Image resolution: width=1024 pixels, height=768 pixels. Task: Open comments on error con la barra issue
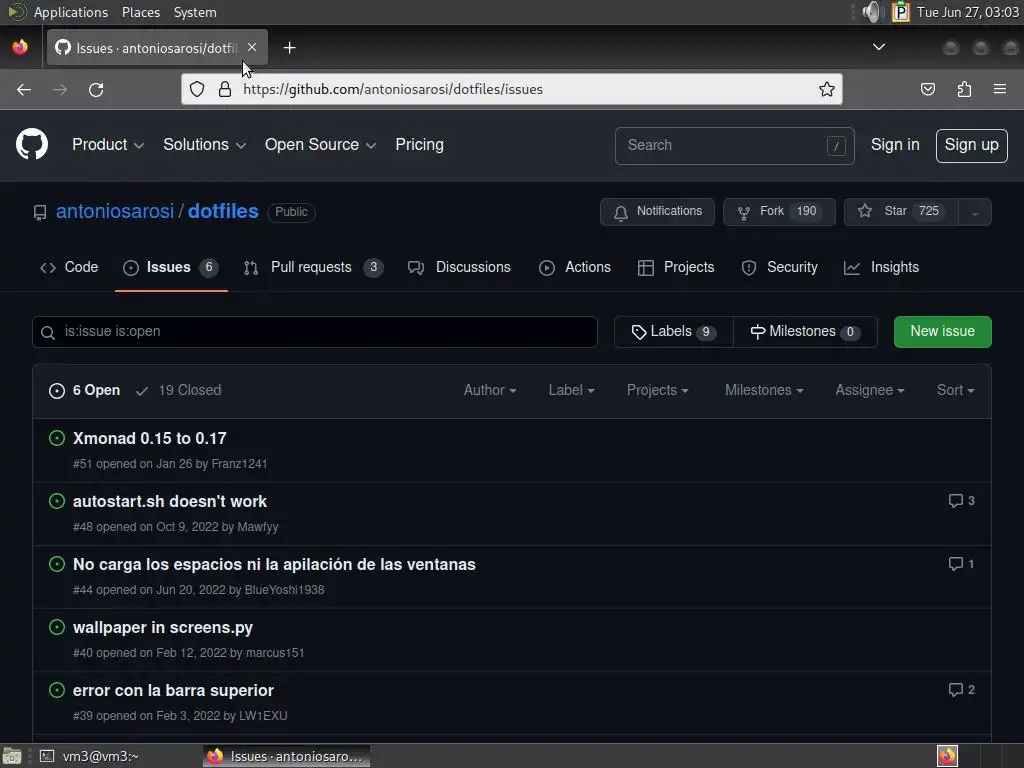(x=962, y=690)
